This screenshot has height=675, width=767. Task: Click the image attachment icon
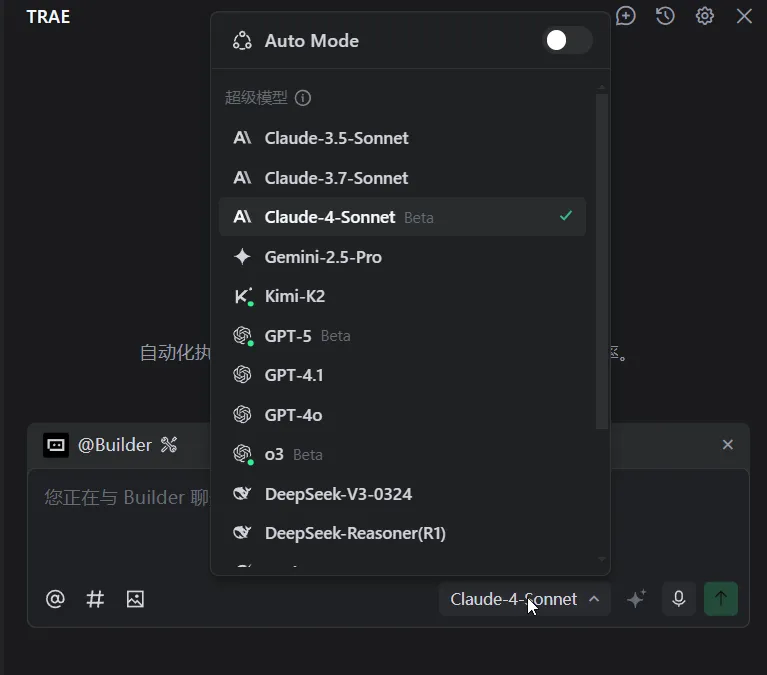(x=135, y=599)
